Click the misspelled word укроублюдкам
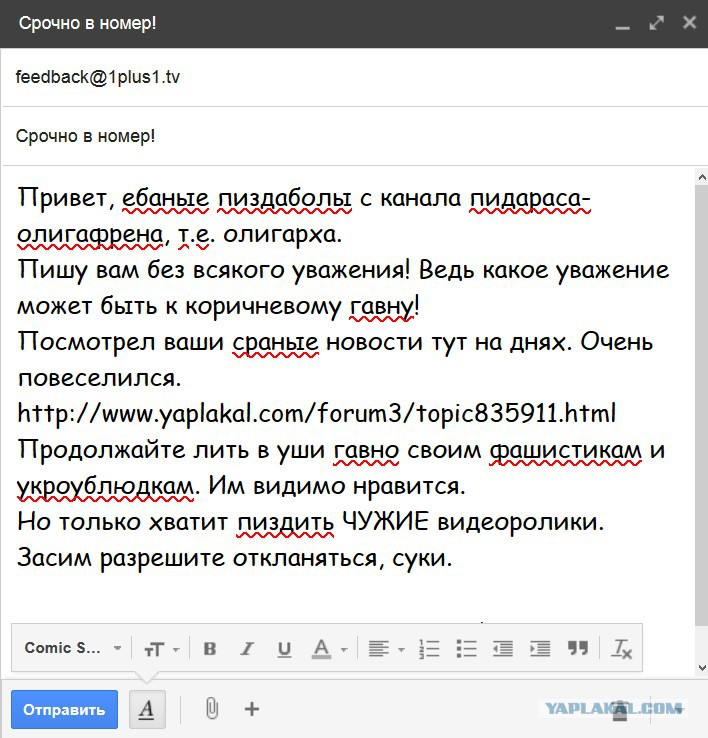 [105, 486]
